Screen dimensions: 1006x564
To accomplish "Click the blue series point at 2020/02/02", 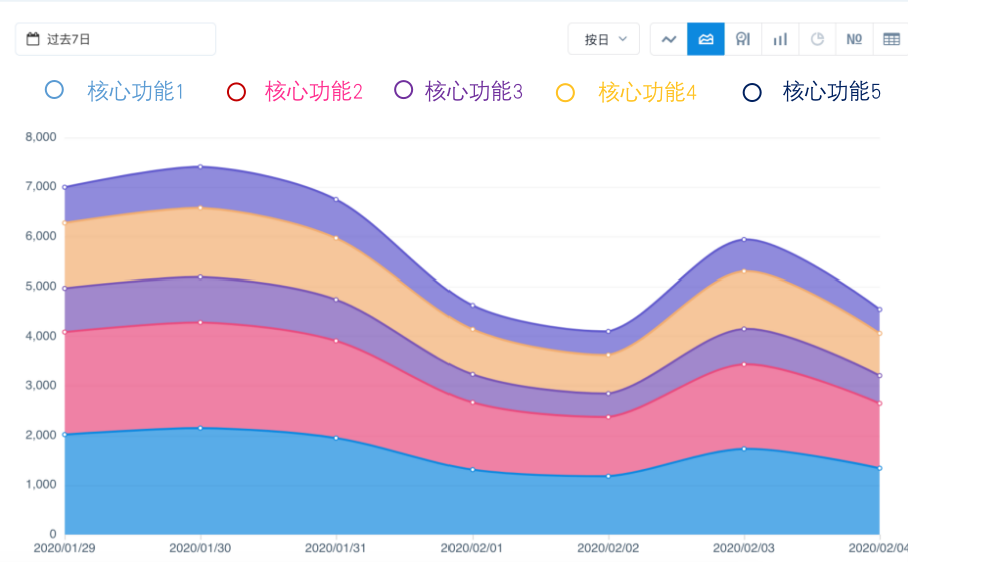I will tap(609, 476).
